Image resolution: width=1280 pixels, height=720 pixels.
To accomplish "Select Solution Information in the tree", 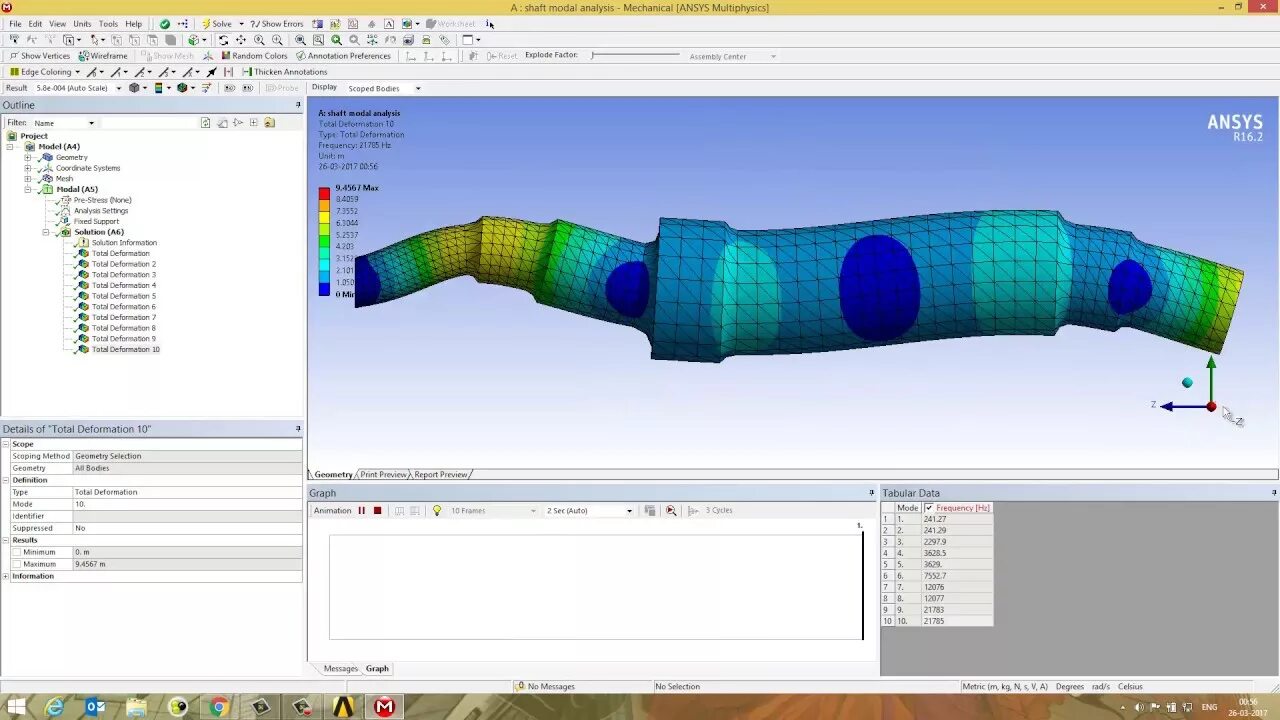I will point(124,243).
